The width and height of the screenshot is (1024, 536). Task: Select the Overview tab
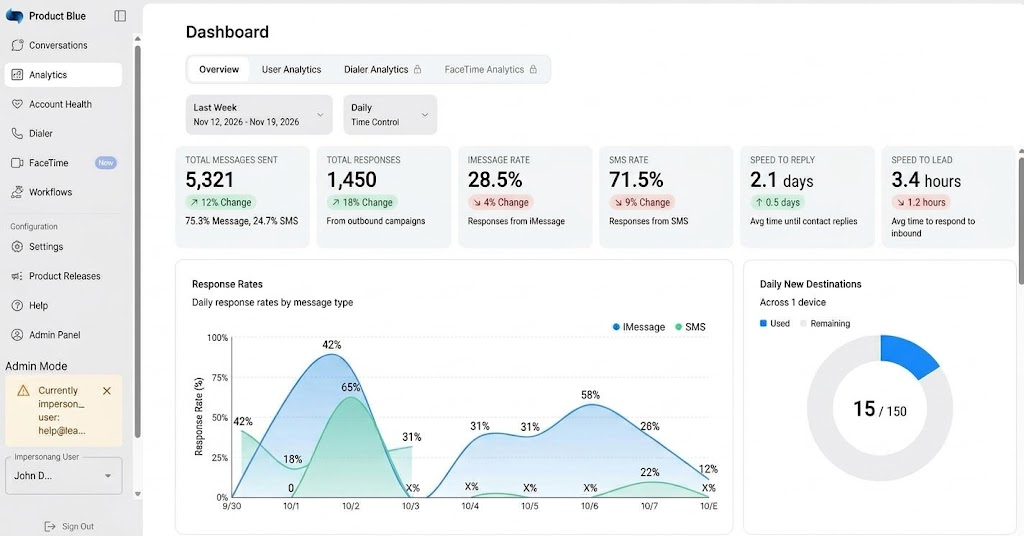coord(219,69)
